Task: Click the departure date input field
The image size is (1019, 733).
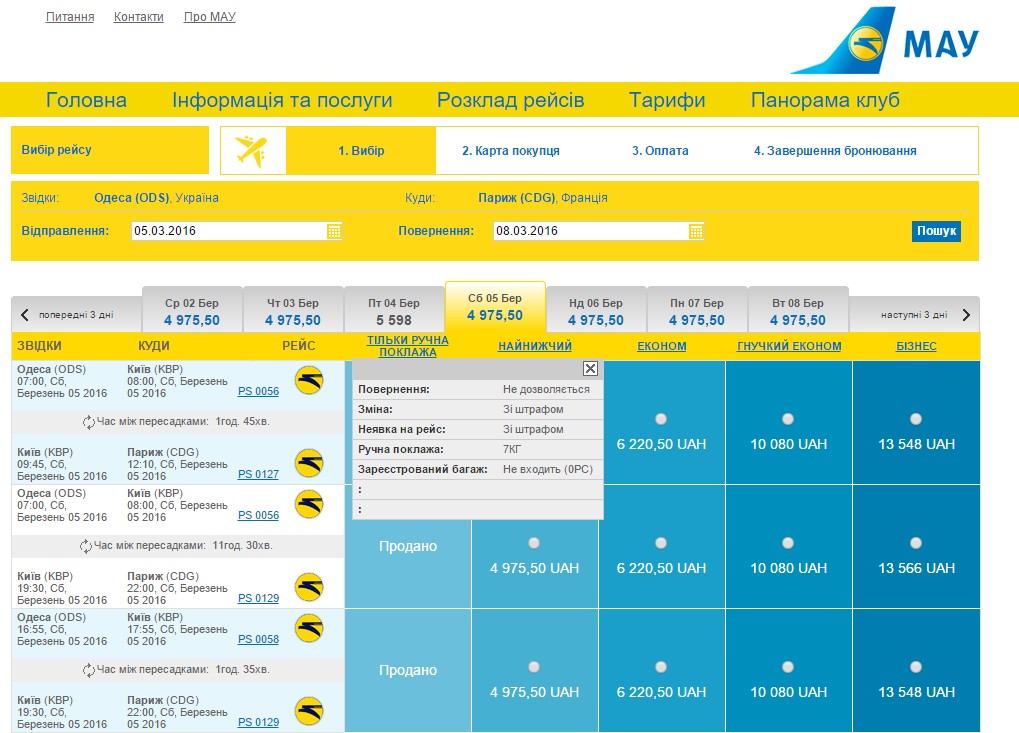Action: click(x=228, y=231)
